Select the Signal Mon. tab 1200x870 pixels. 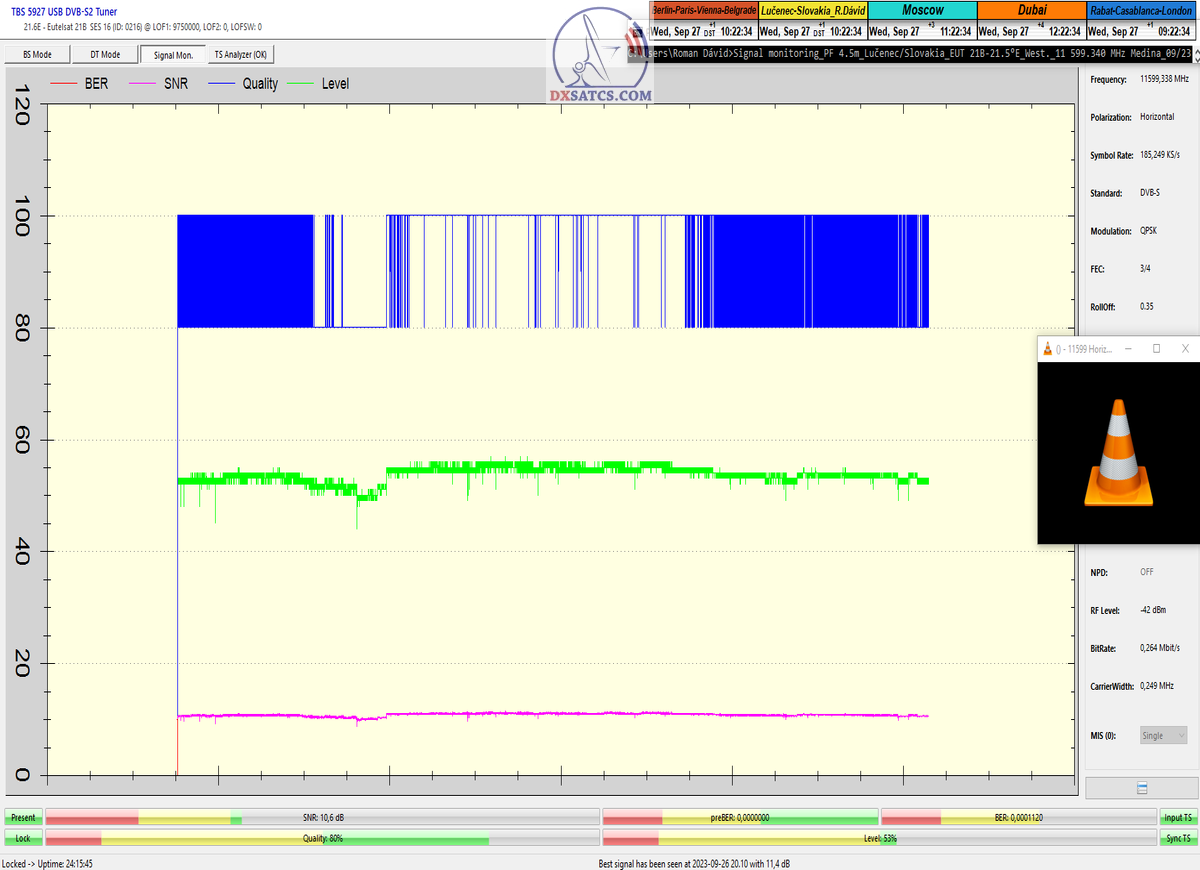173,55
